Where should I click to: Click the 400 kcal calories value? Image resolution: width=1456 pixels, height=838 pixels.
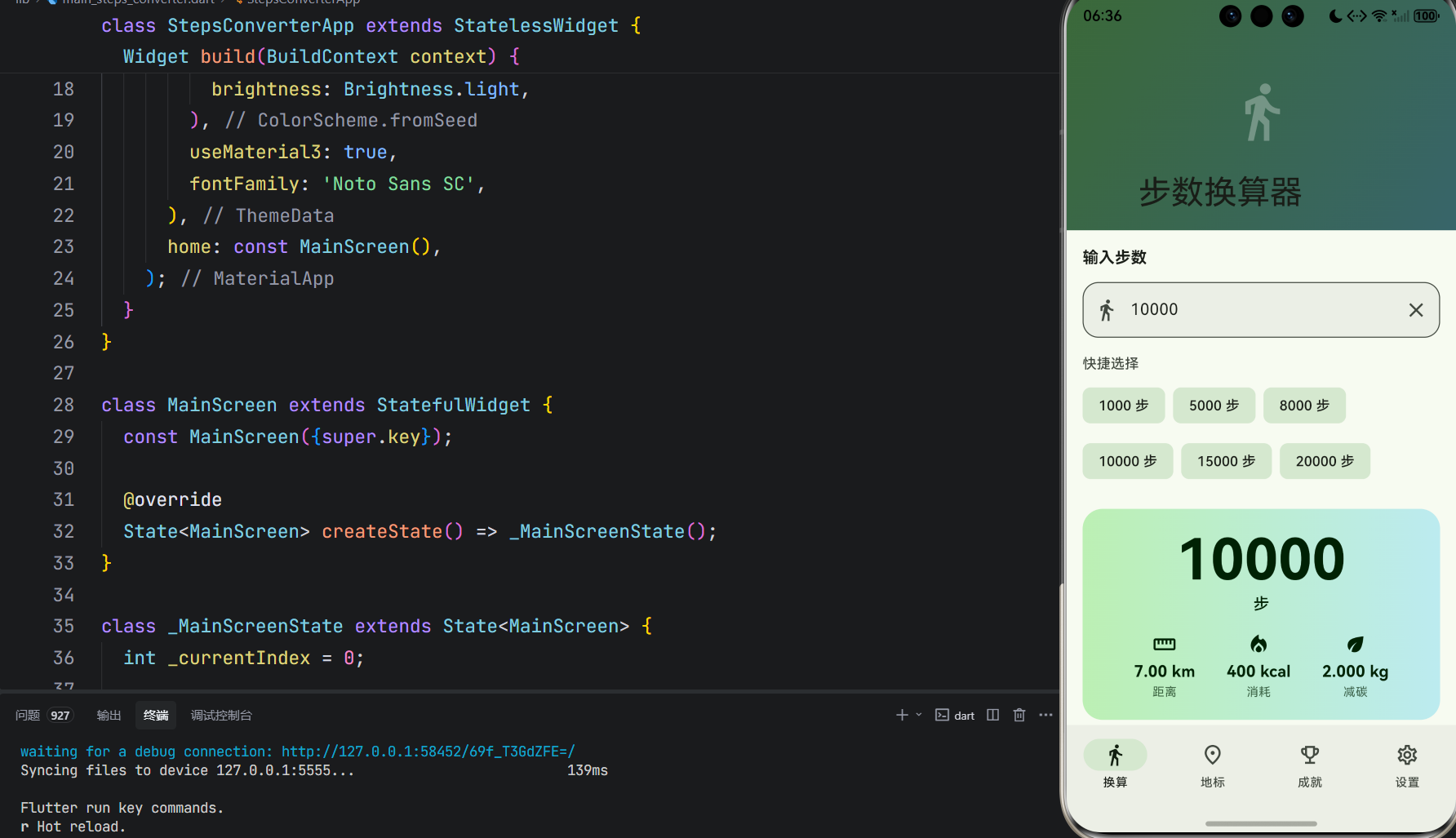[1258, 672]
